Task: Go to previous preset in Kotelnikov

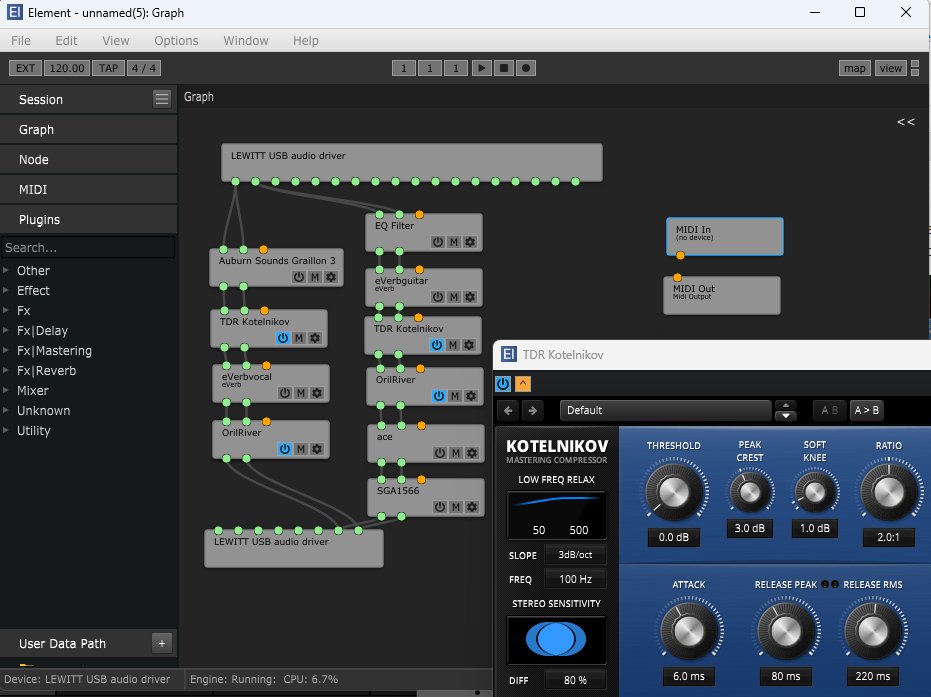Action: tap(508, 410)
